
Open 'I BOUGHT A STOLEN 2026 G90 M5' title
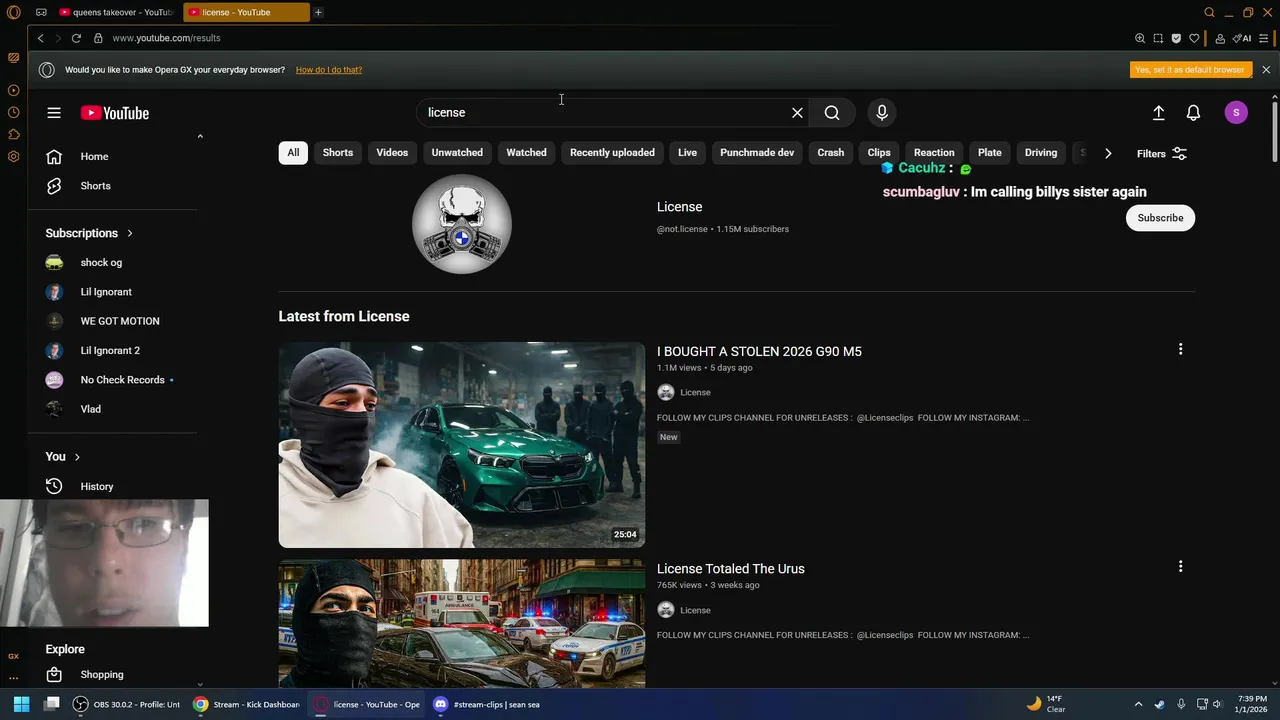(x=759, y=351)
